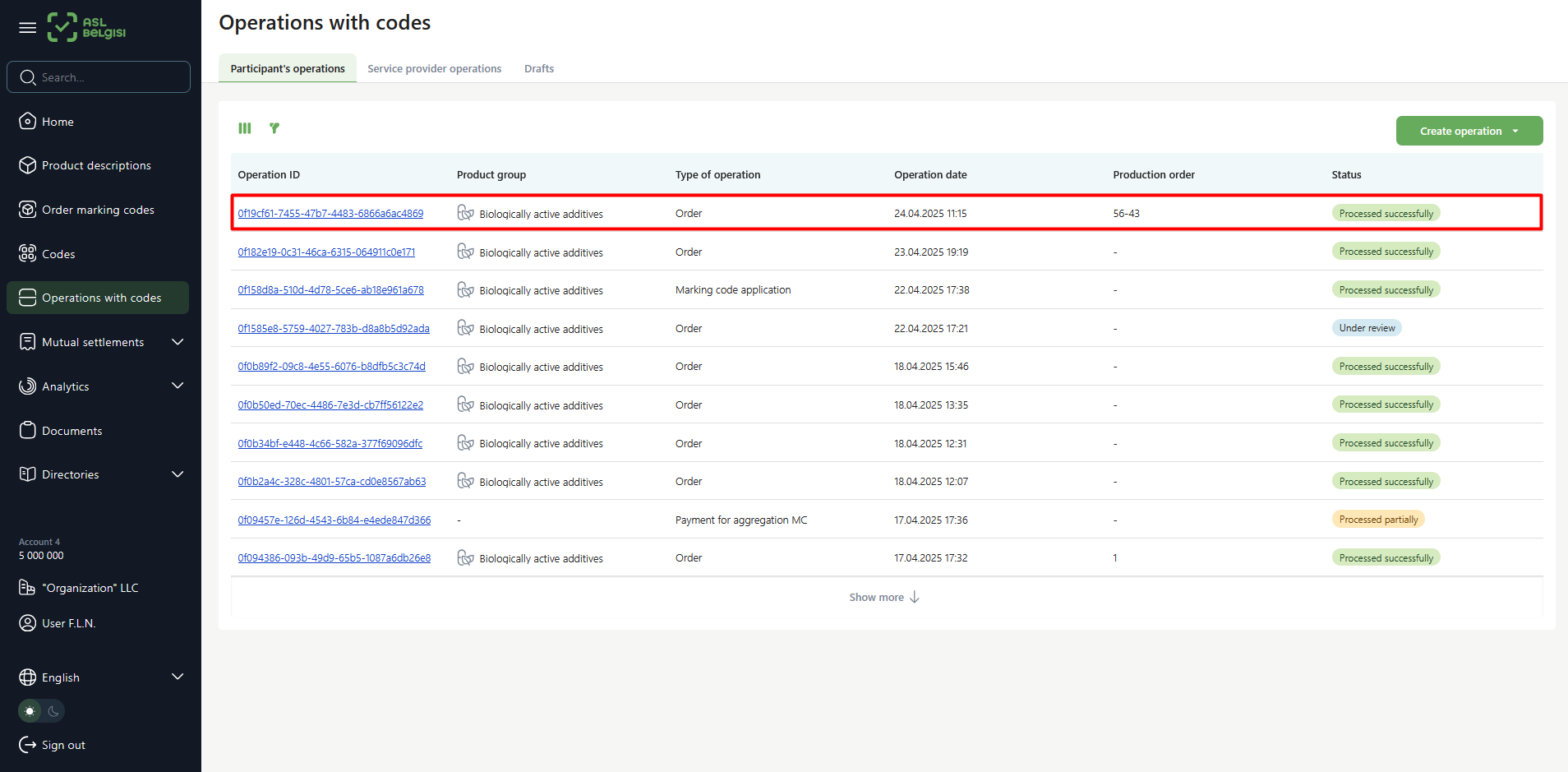The image size is (1568, 772).
Task: Click the sidebar Search input field
Action: (99, 76)
